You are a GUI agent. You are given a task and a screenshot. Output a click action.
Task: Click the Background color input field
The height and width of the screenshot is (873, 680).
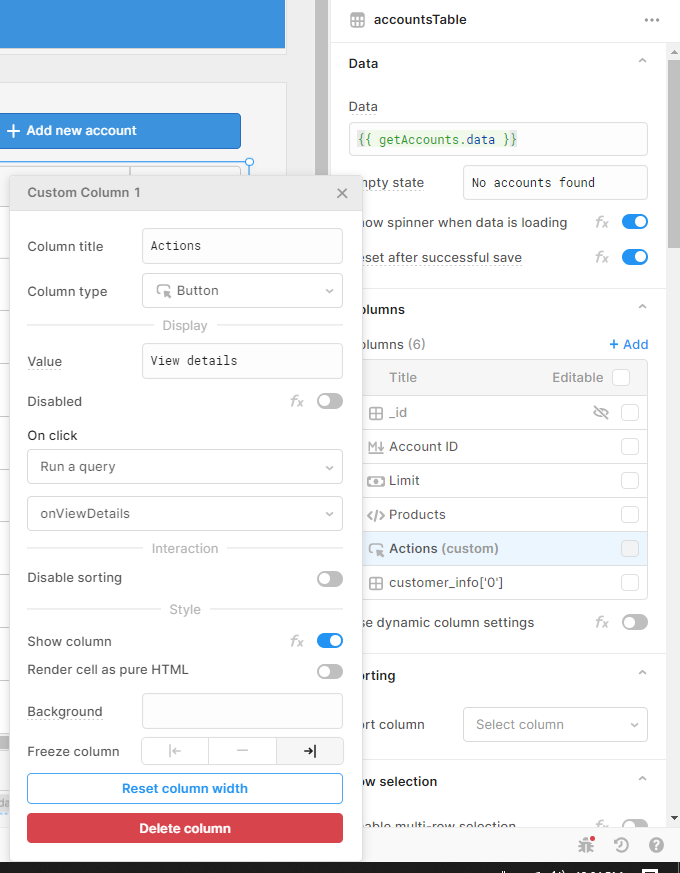[242, 711]
